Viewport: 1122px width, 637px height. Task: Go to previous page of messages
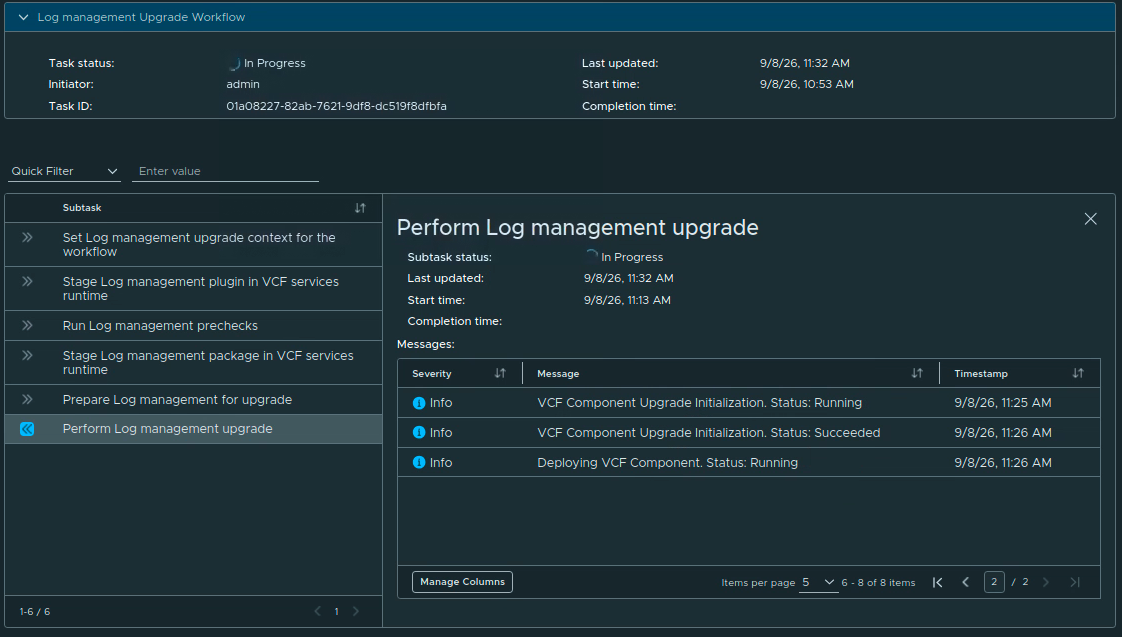click(965, 583)
